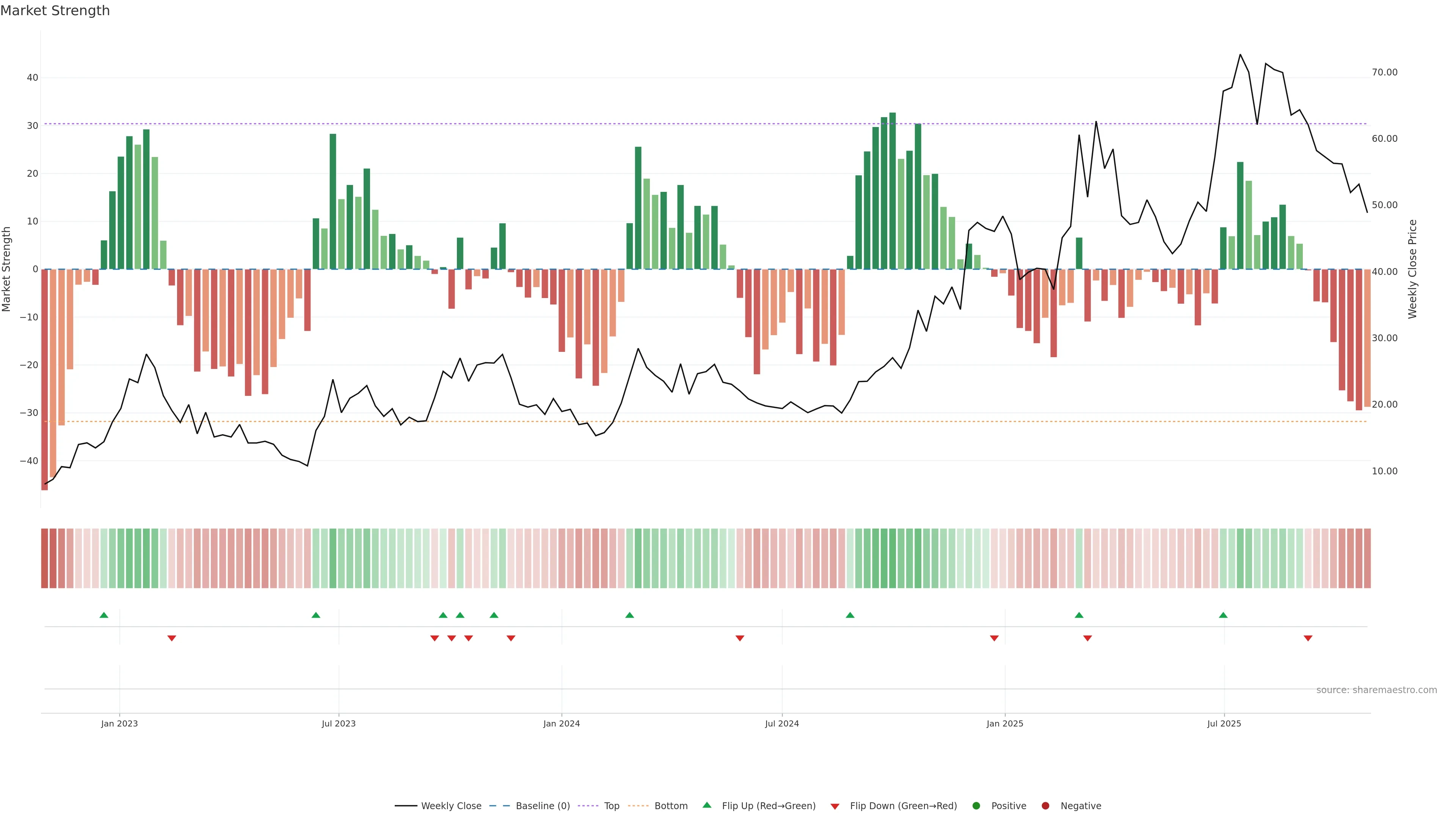Click the Jul 2023 x-axis label

[x=339, y=723]
